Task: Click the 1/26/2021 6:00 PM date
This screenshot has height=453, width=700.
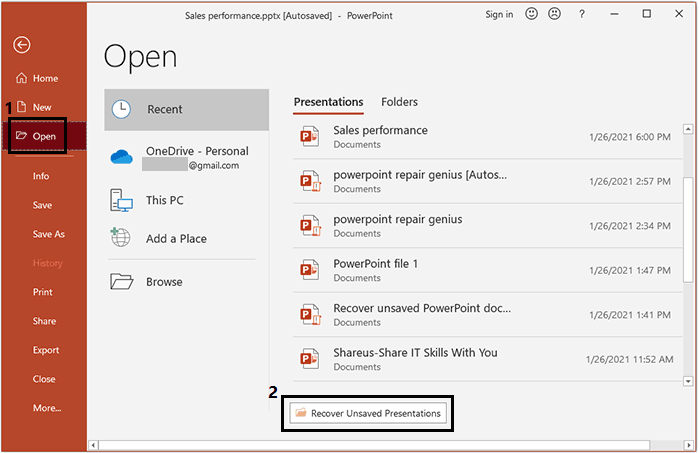Action: [x=630, y=137]
